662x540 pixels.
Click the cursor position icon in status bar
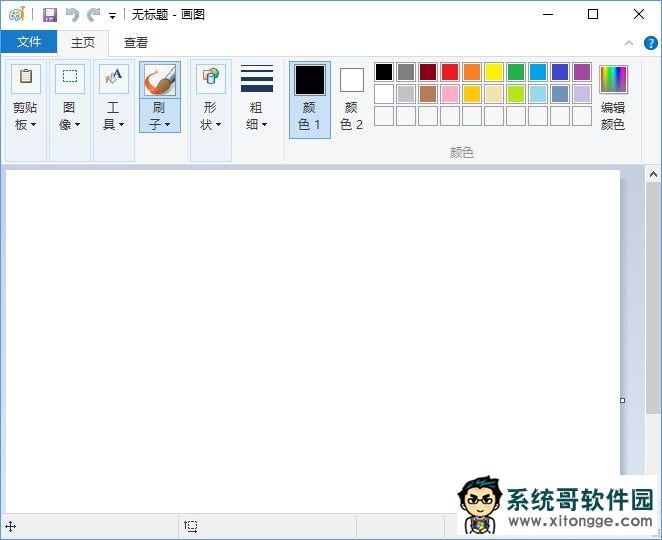(11, 526)
